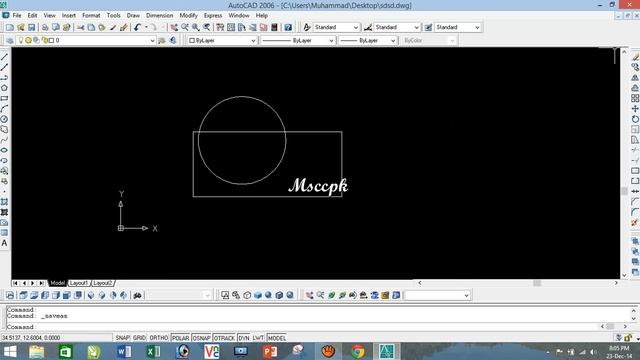Click the Windows Start button

point(10,351)
